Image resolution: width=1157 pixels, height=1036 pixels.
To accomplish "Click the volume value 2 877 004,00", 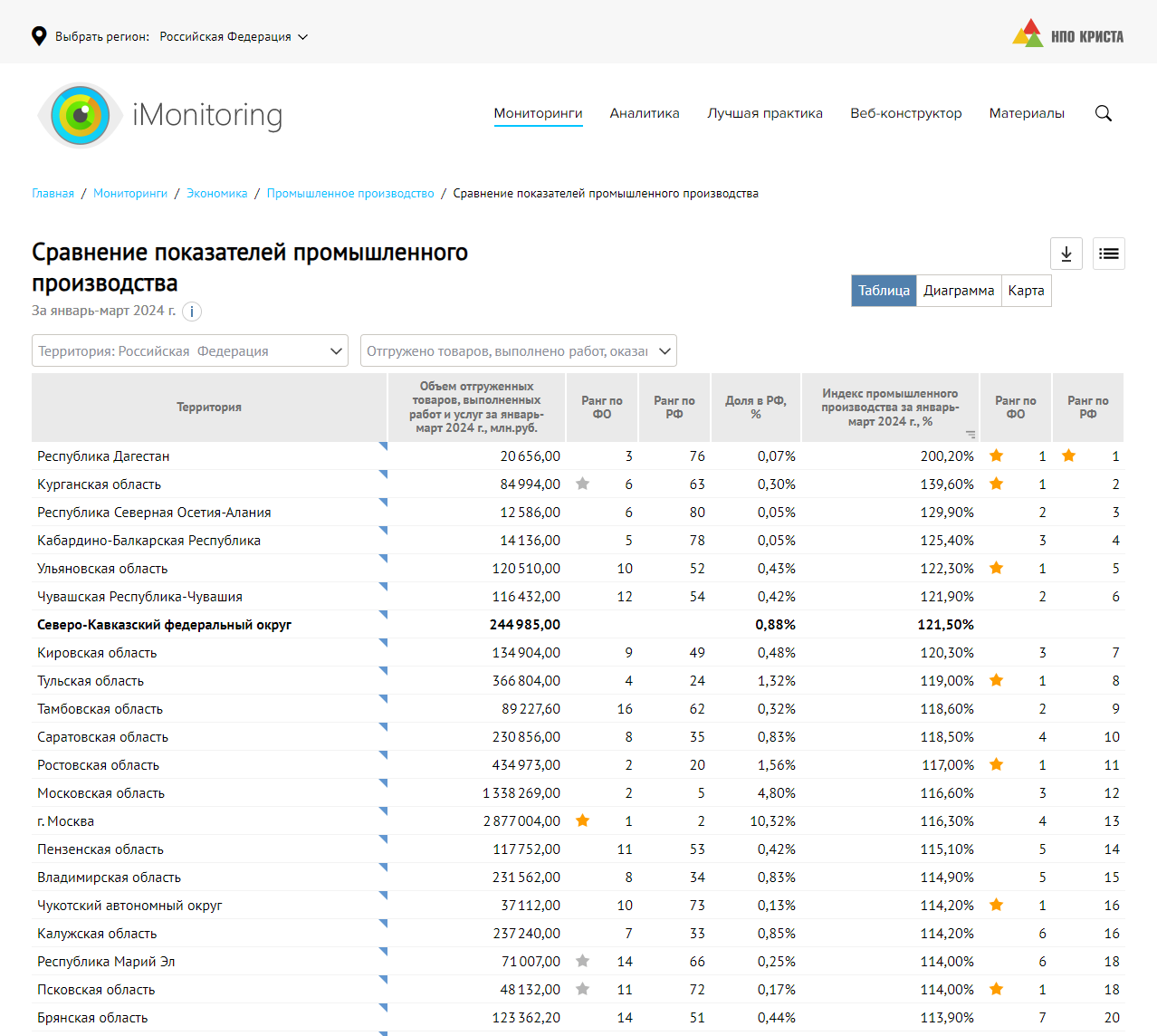I will pyautogui.click(x=521, y=821).
